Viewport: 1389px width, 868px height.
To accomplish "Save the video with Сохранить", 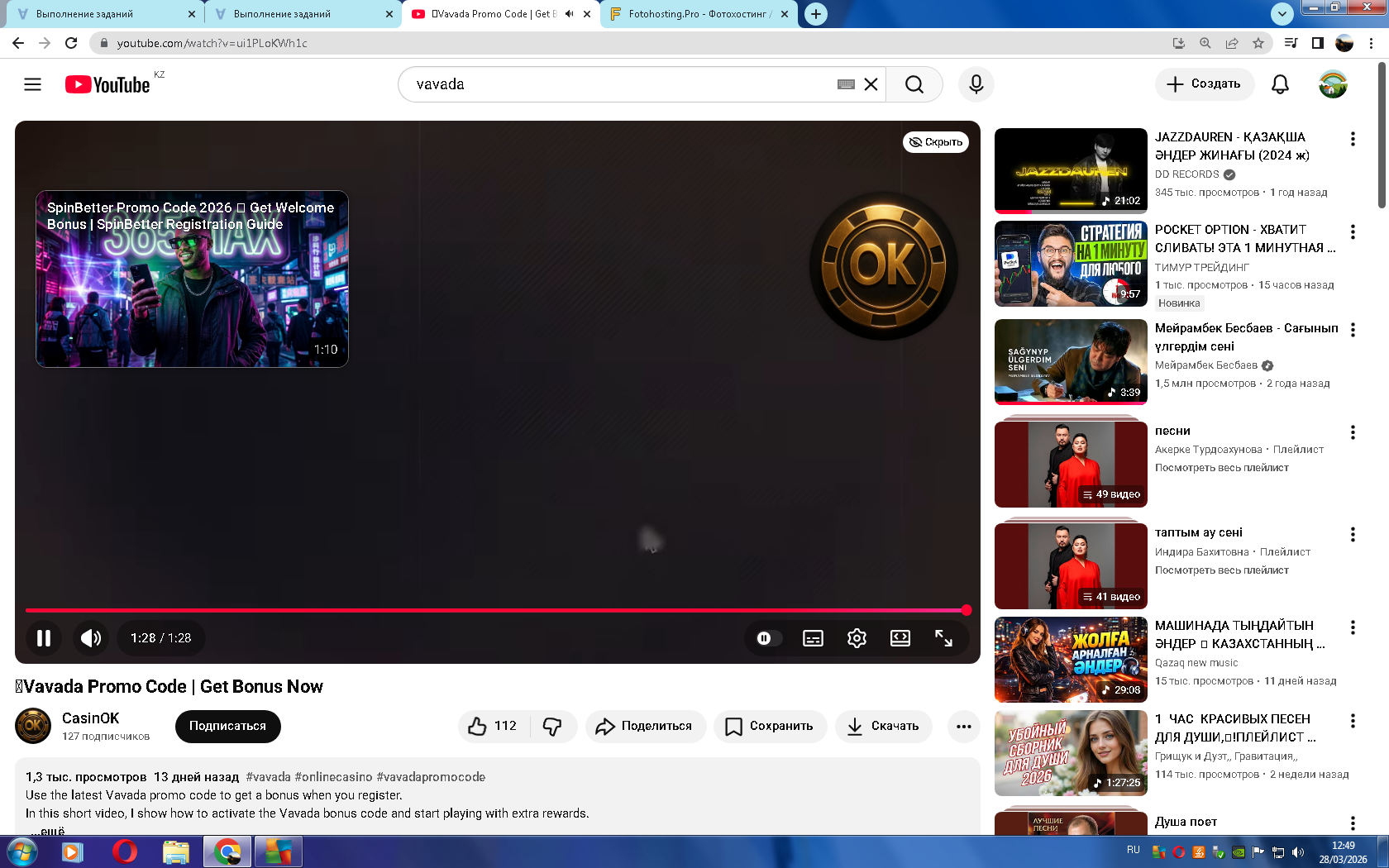I will pos(770,727).
